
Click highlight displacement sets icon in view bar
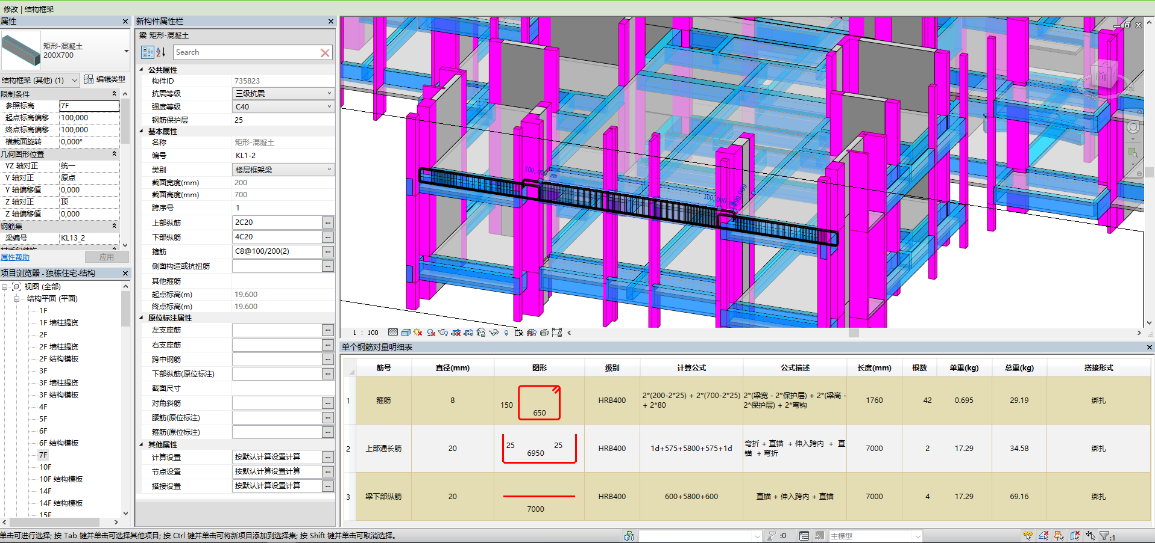(x=544, y=332)
